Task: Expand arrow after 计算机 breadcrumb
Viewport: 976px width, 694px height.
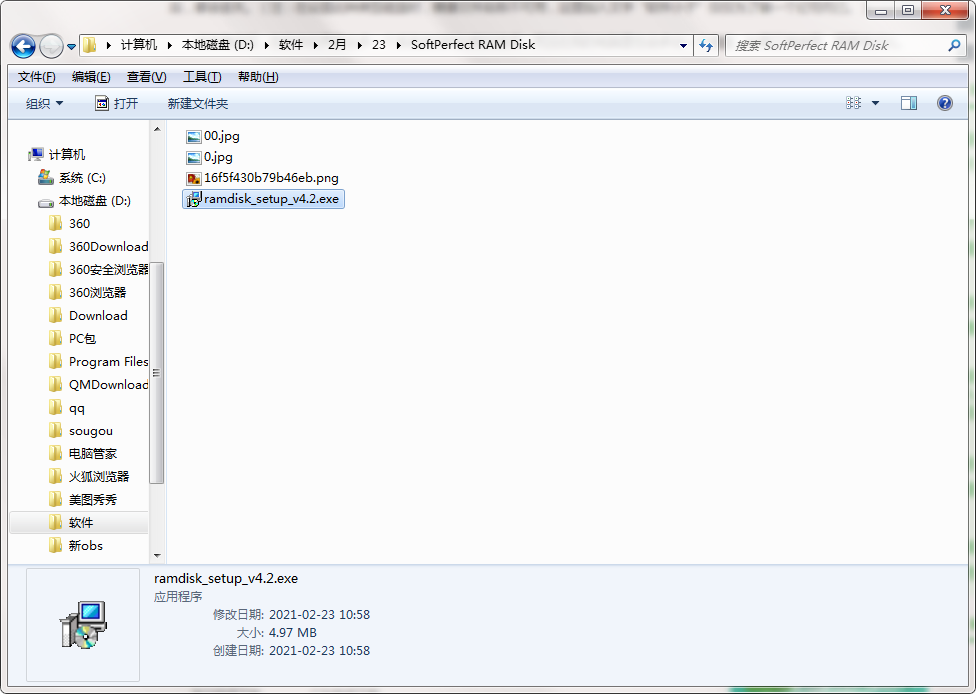Action: click(x=169, y=45)
